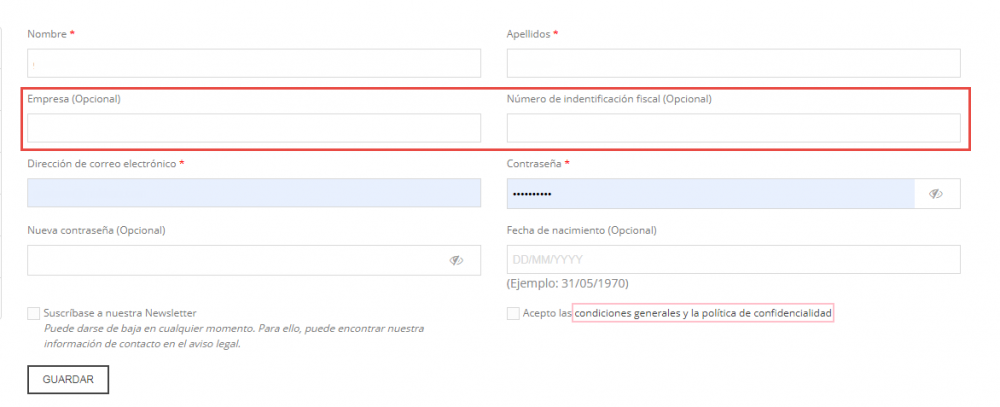Select the Nueva contraseña input field

[235, 260]
